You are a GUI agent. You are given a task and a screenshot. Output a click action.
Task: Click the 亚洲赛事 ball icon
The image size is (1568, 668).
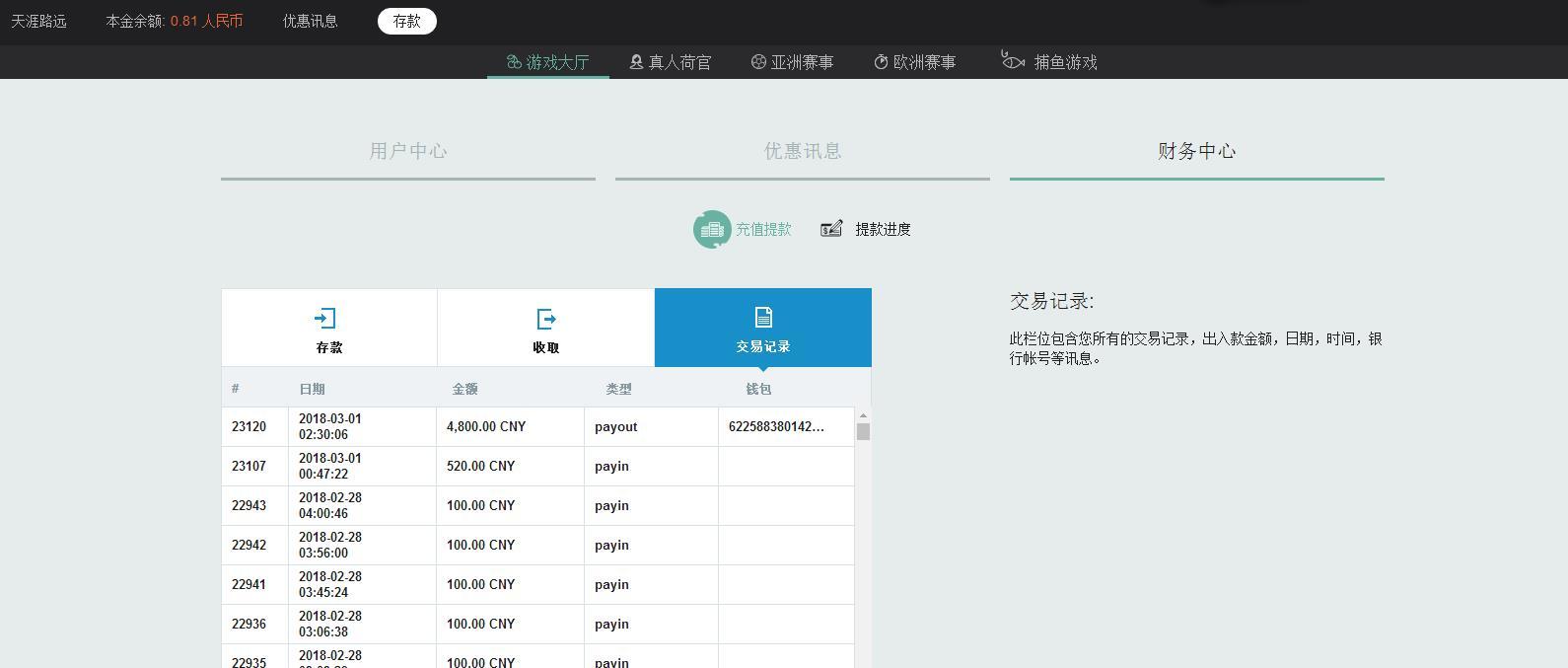[758, 62]
